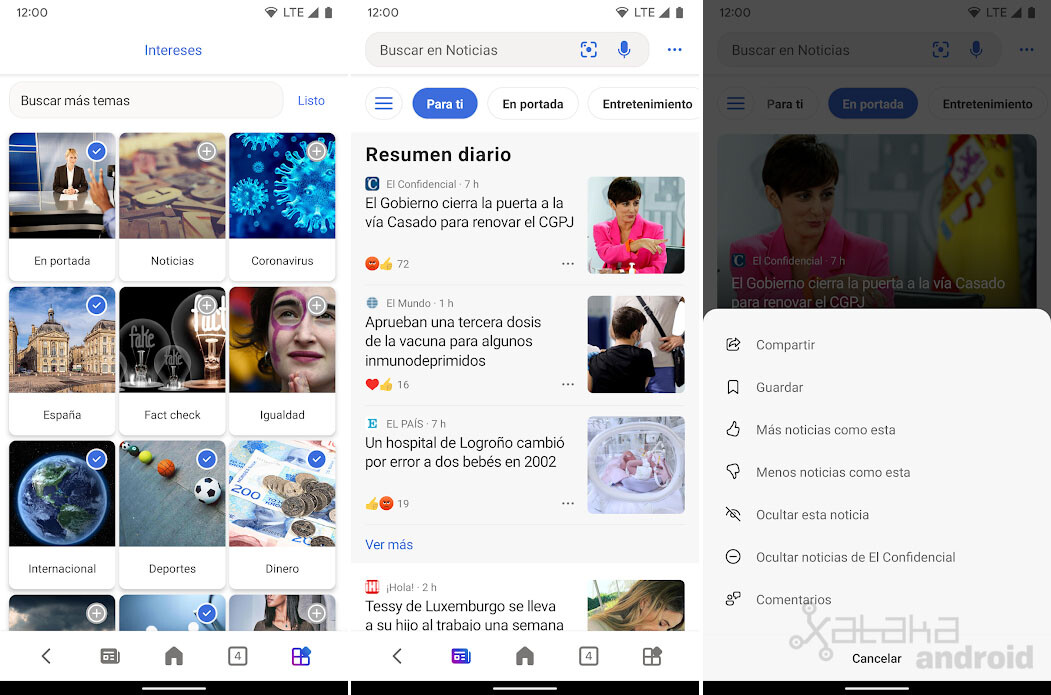Tap Cancelar to dismiss the article menu

(876, 658)
